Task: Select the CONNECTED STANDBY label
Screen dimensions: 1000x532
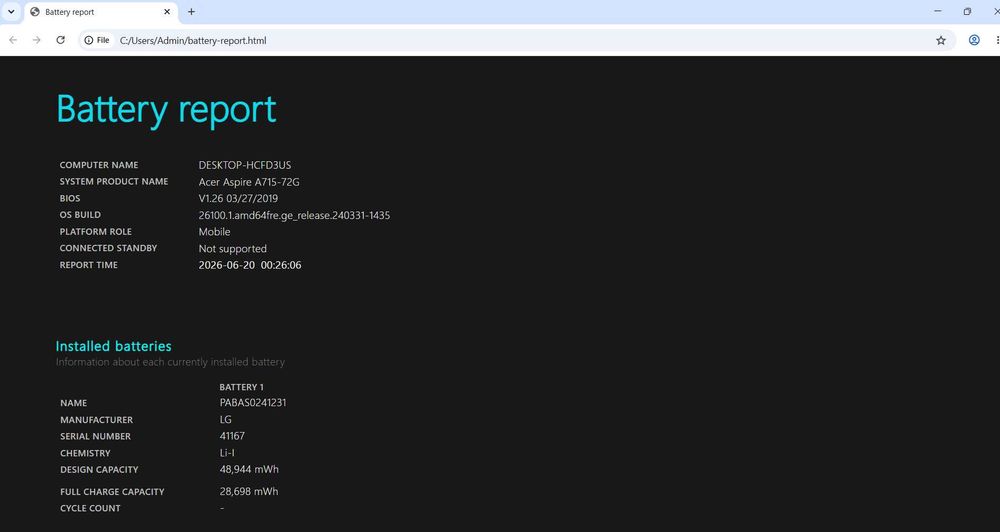Action: point(108,248)
